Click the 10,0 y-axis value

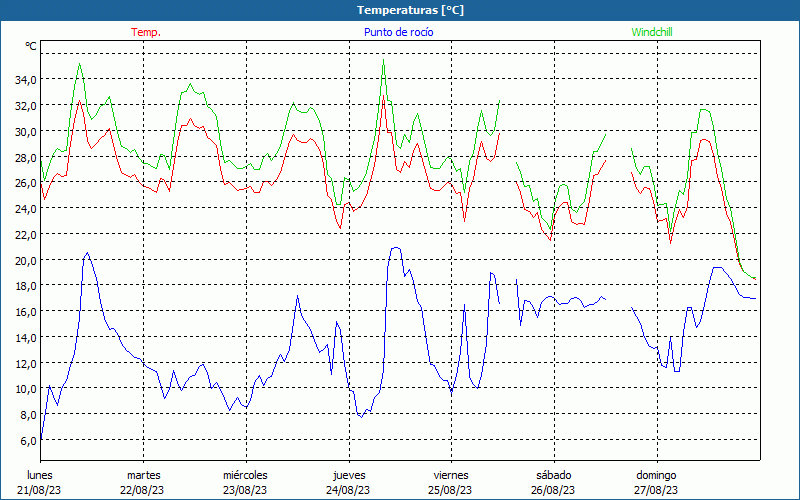27,389
